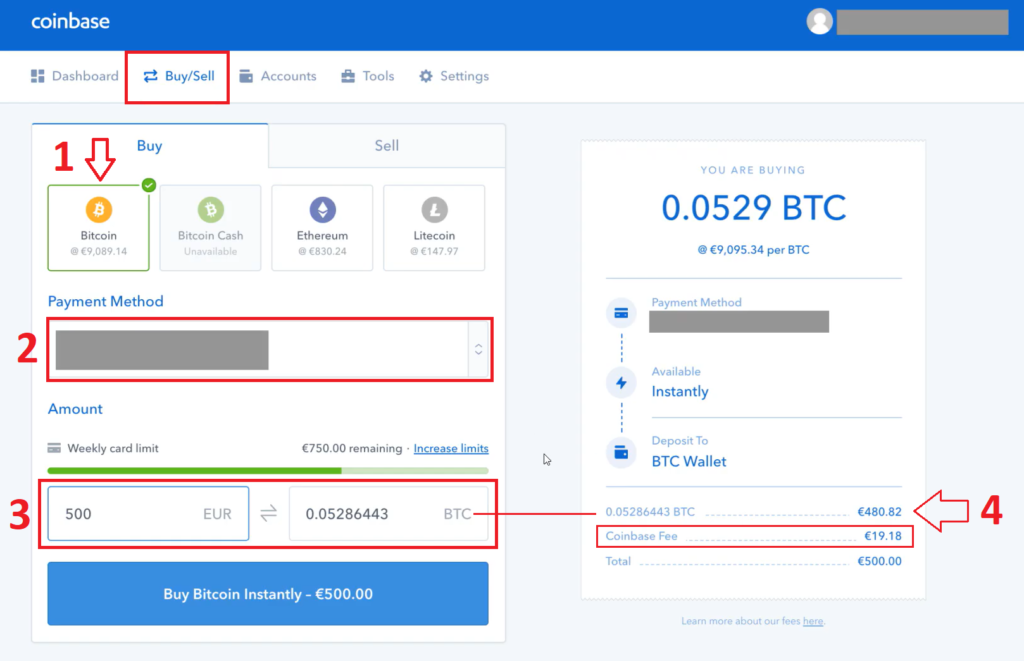Screen dimensions: 1024x661
Task: Click the weekly card limit progress bar
Action: [x=268, y=470]
